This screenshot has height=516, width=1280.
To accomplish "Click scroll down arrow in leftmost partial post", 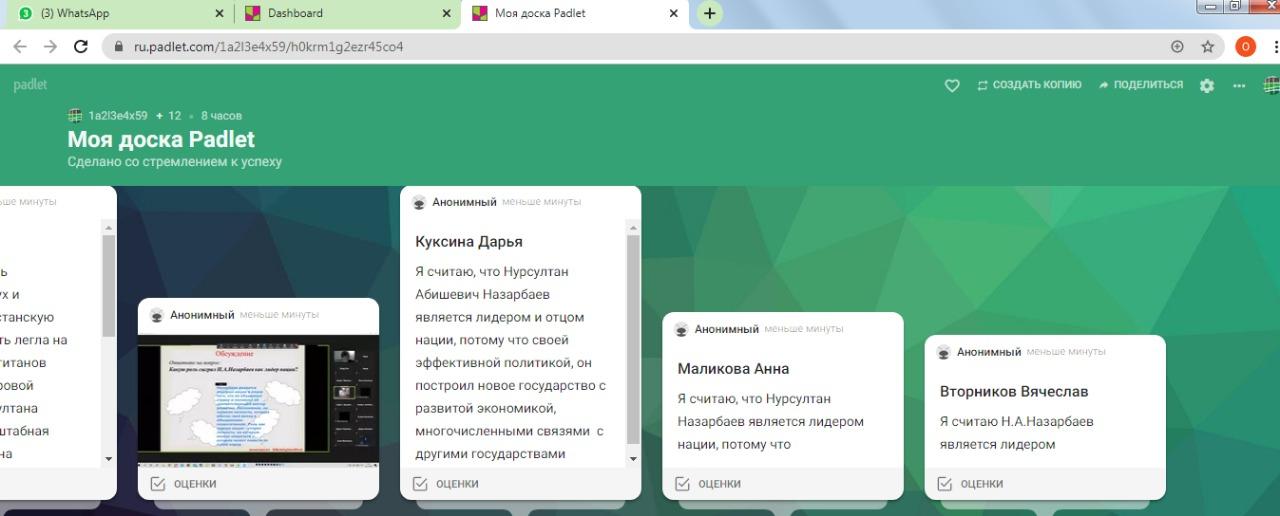I will point(109,459).
